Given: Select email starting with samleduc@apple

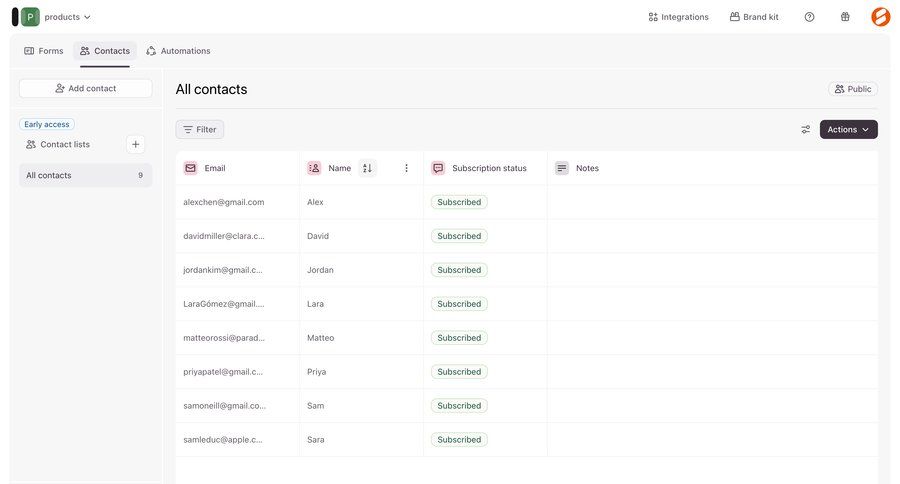Looking at the screenshot, I should click(x=223, y=439).
